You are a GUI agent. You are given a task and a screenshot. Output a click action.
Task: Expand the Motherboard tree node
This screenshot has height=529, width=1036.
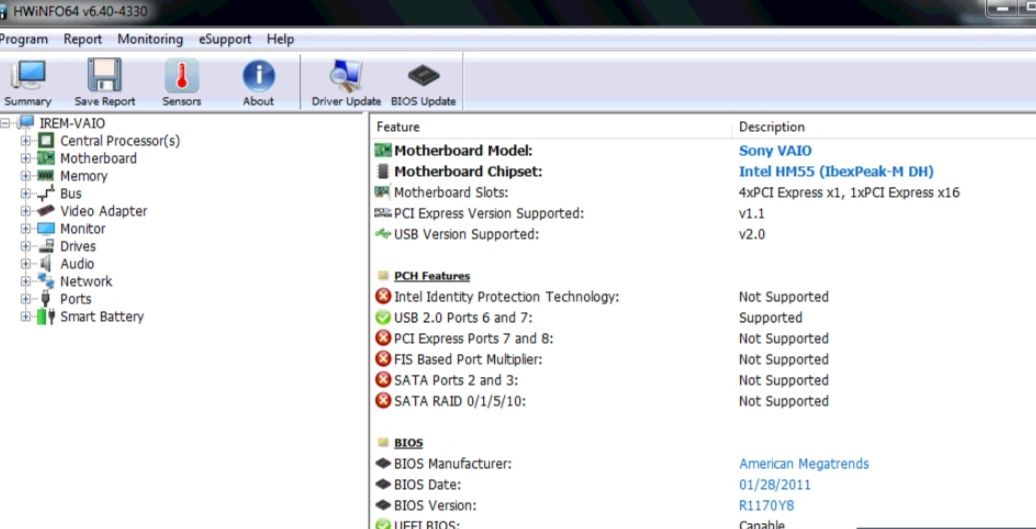pyautogui.click(x=26, y=159)
